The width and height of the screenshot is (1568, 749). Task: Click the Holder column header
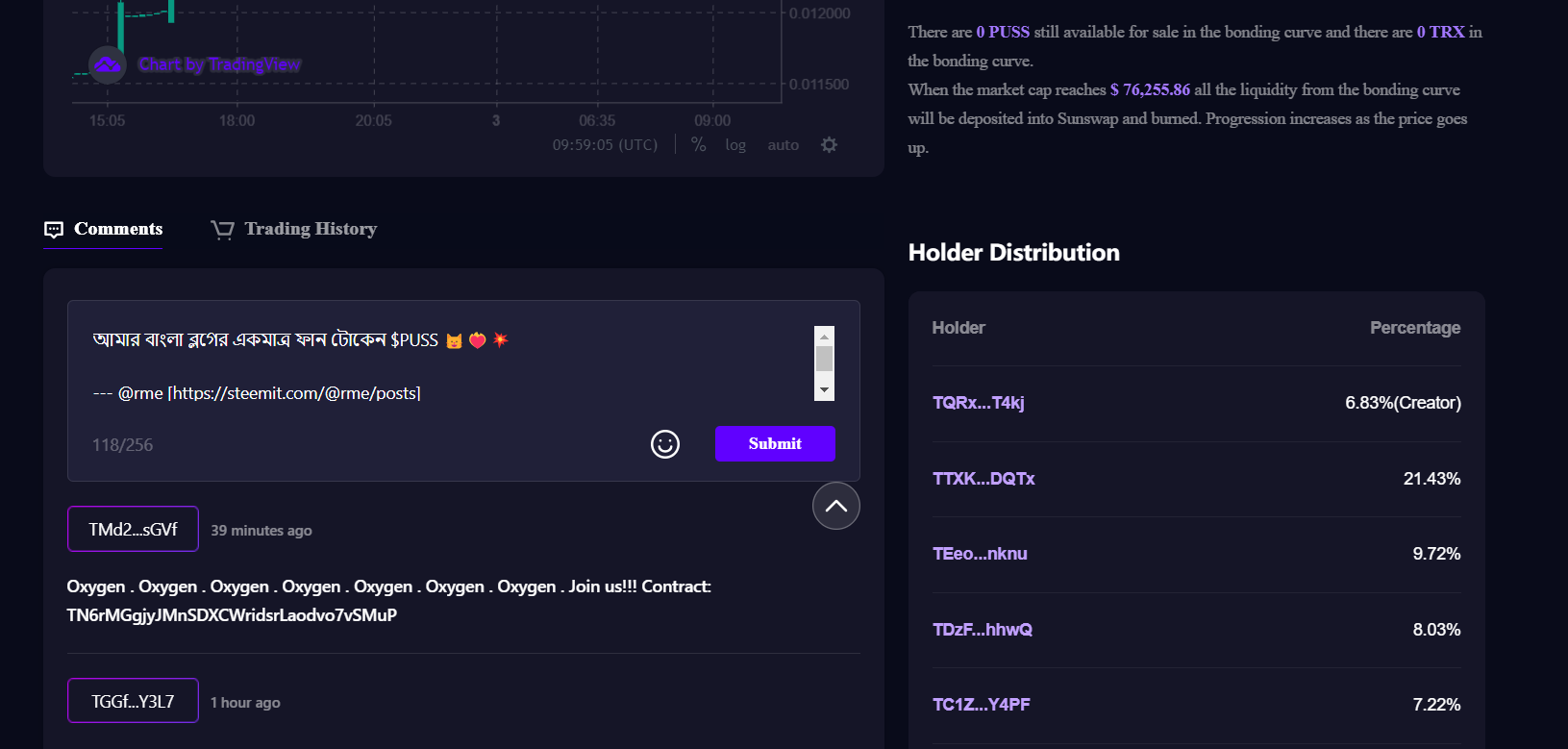[x=958, y=328]
